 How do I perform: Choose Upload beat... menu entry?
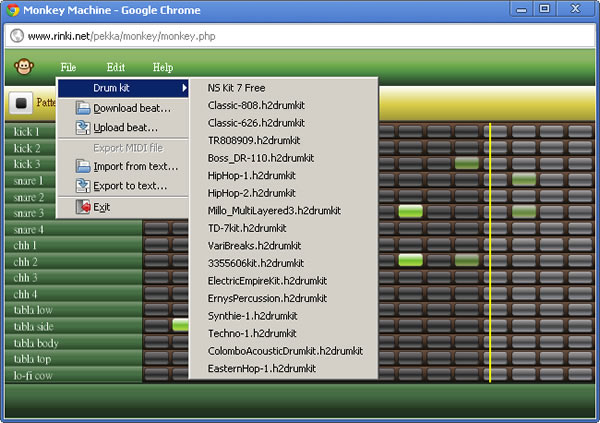[123, 127]
